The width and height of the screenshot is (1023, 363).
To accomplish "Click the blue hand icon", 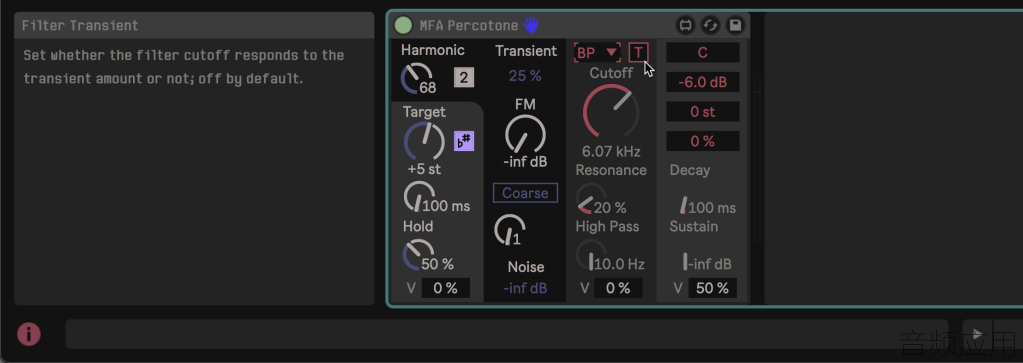I will click(531, 25).
